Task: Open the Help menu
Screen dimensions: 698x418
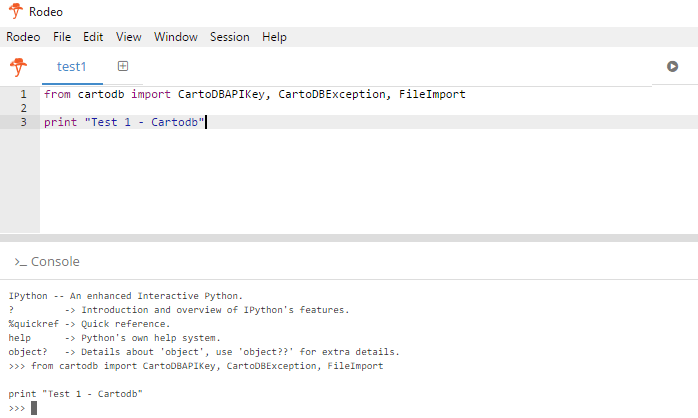Action: [x=274, y=37]
